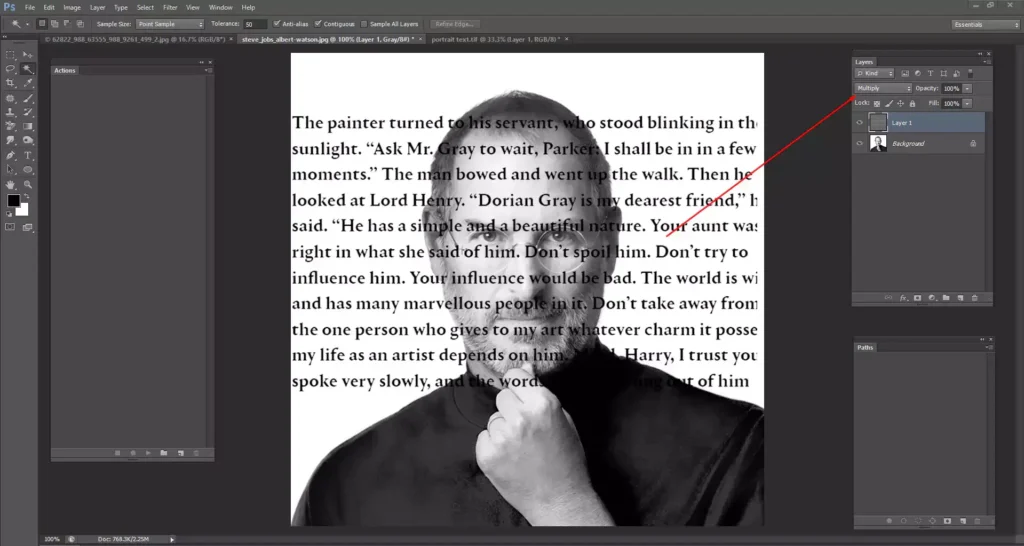
Task: Select the History Brush tool
Action: pyautogui.click(x=28, y=112)
